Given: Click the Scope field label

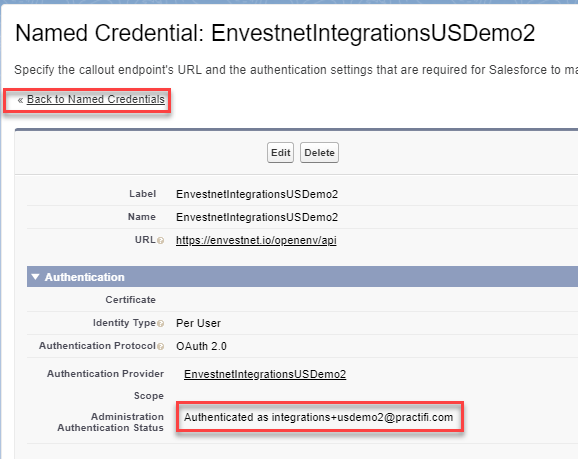Looking at the screenshot, I should [x=149, y=396].
